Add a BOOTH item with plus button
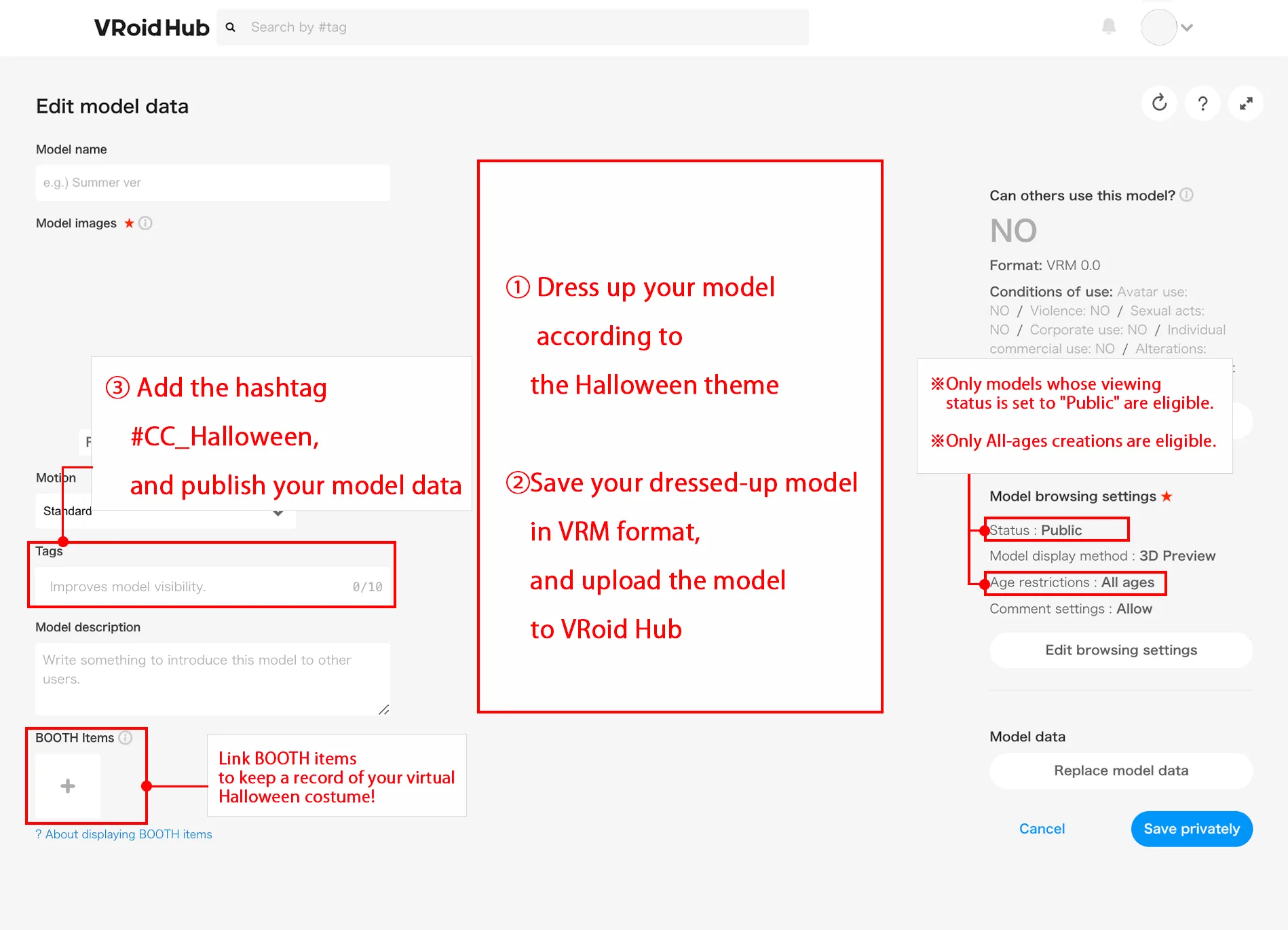Image resolution: width=1288 pixels, height=930 pixels. pos(68,786)
